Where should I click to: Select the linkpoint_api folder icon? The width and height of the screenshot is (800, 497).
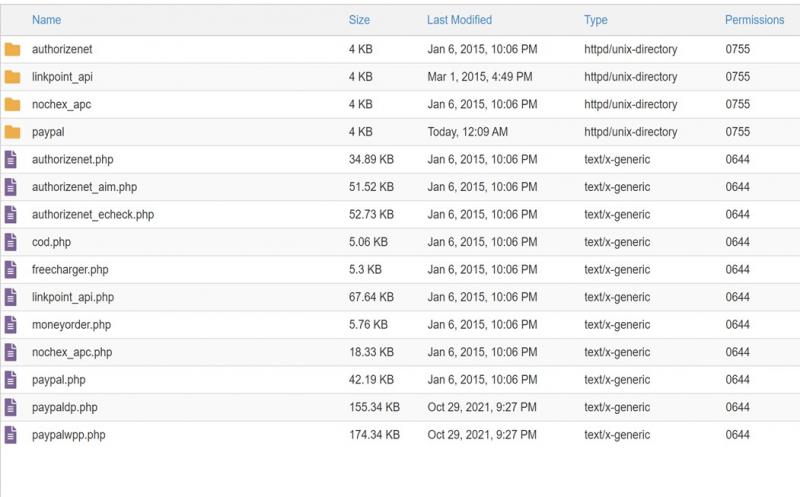tap(12, 77)
